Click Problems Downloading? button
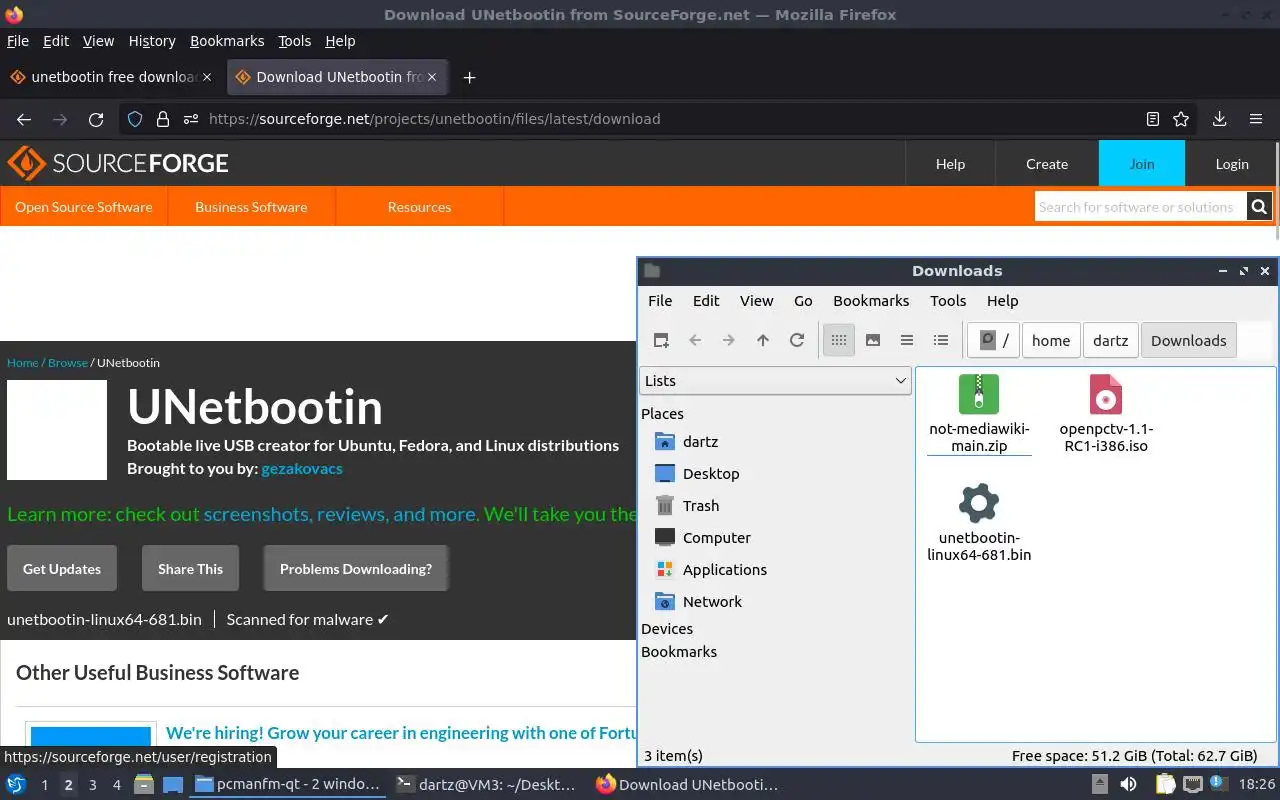This screenshot has height=800, width=1280. [356, 569]
